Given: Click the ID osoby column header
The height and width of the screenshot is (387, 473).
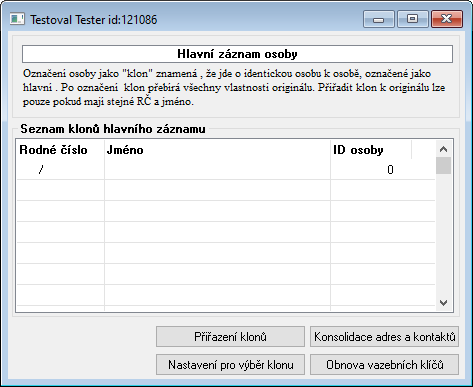Looking at the screenshot, I should pyautogui.click(x=371, y=150).
